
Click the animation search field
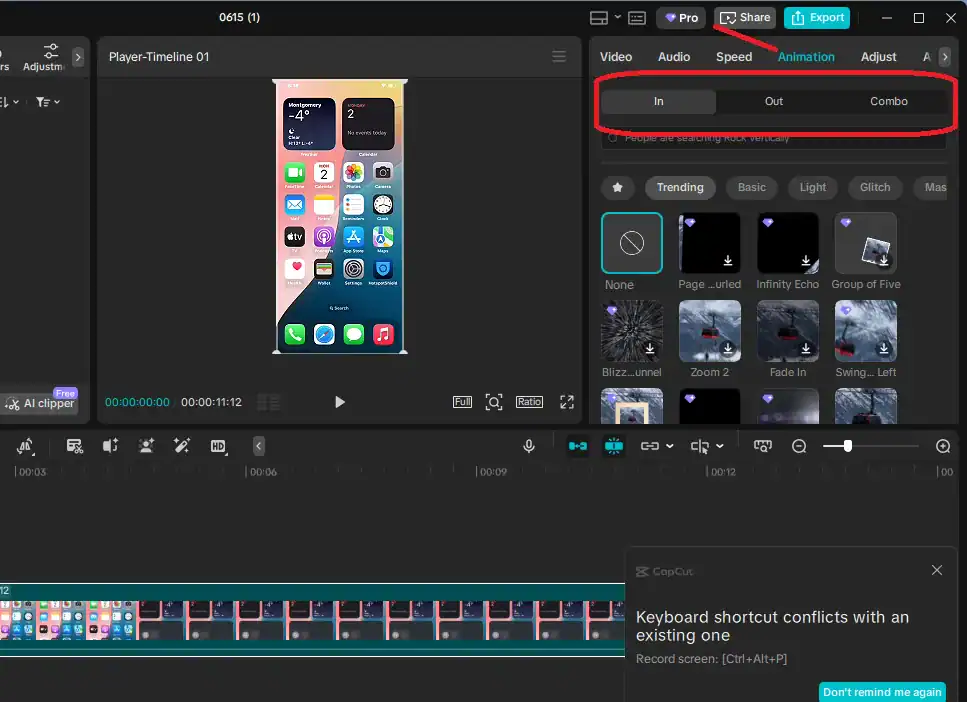click(x=773, y=139)
